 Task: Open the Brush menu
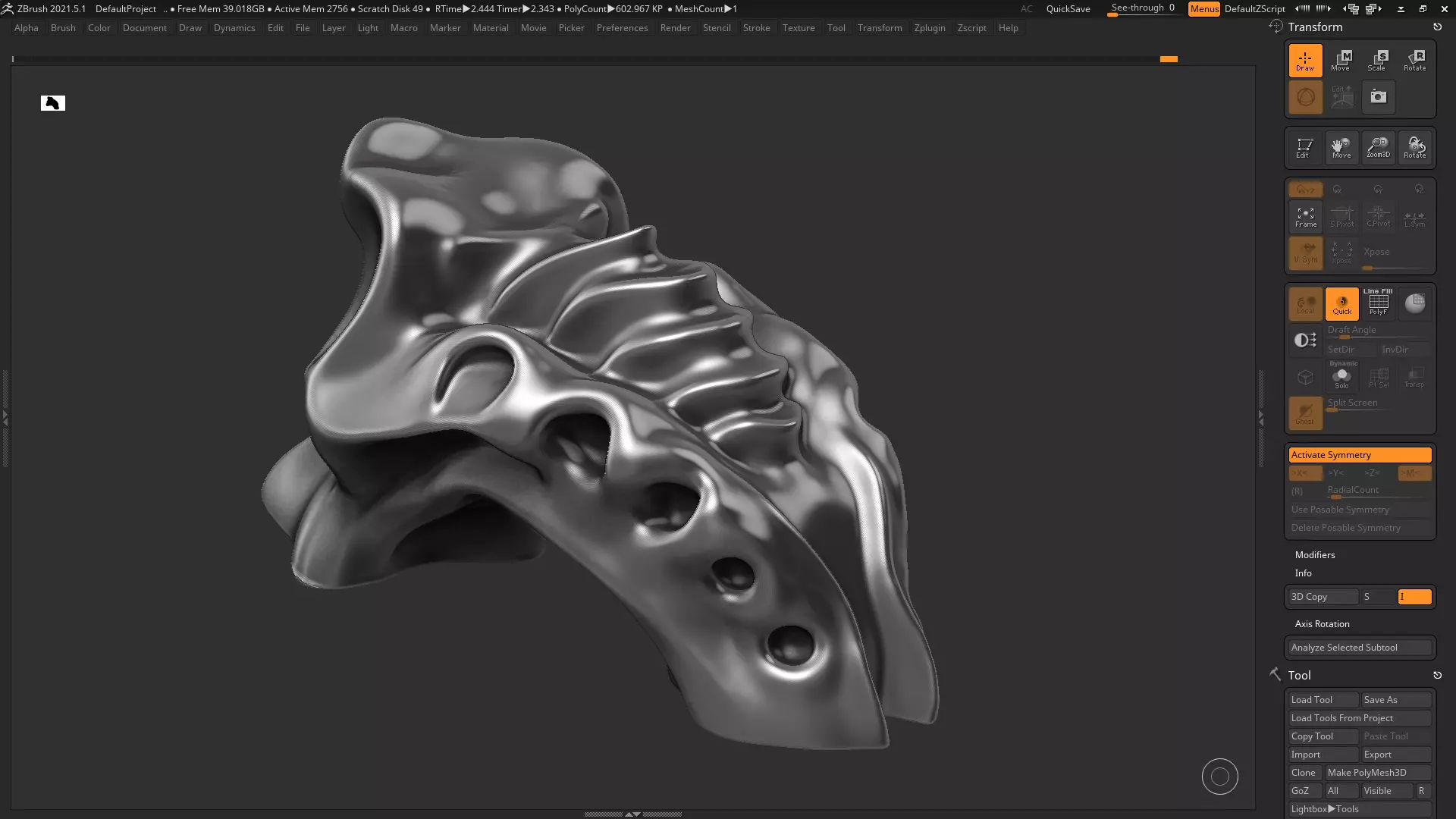click(x=63, y=28)
